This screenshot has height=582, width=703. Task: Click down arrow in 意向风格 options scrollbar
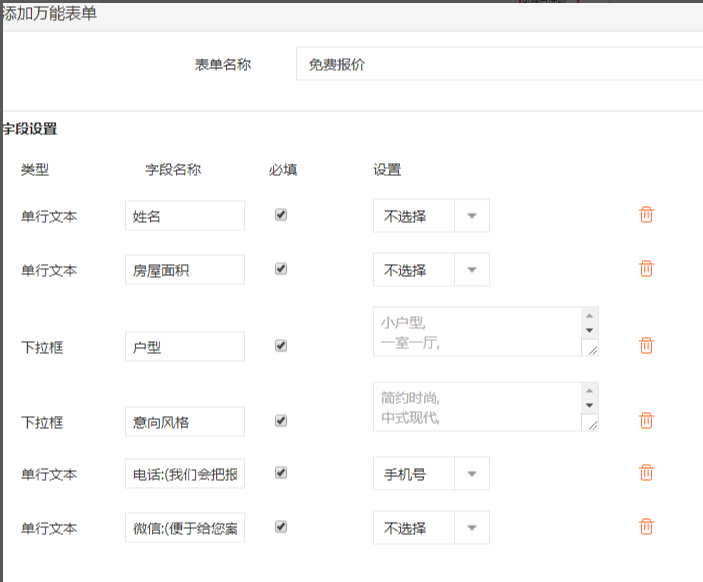pyautogui.click(x=590, y=405)
